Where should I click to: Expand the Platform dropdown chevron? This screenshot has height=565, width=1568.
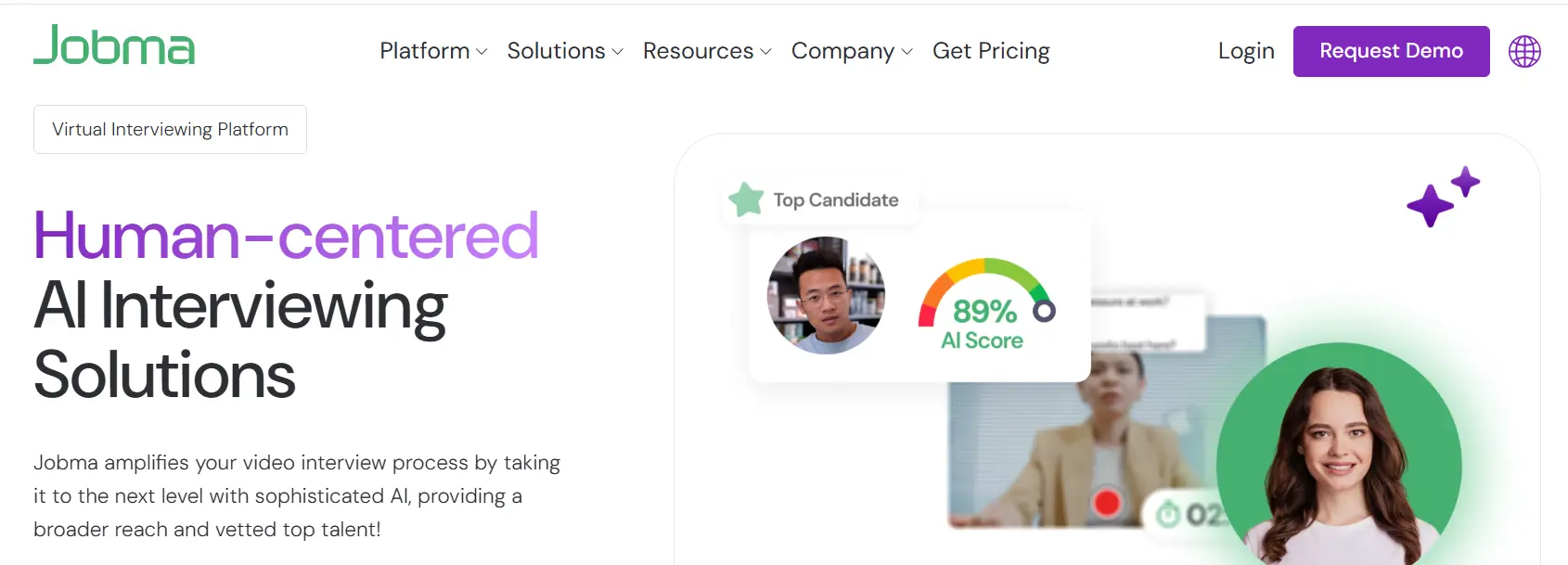tap(482, 52)
